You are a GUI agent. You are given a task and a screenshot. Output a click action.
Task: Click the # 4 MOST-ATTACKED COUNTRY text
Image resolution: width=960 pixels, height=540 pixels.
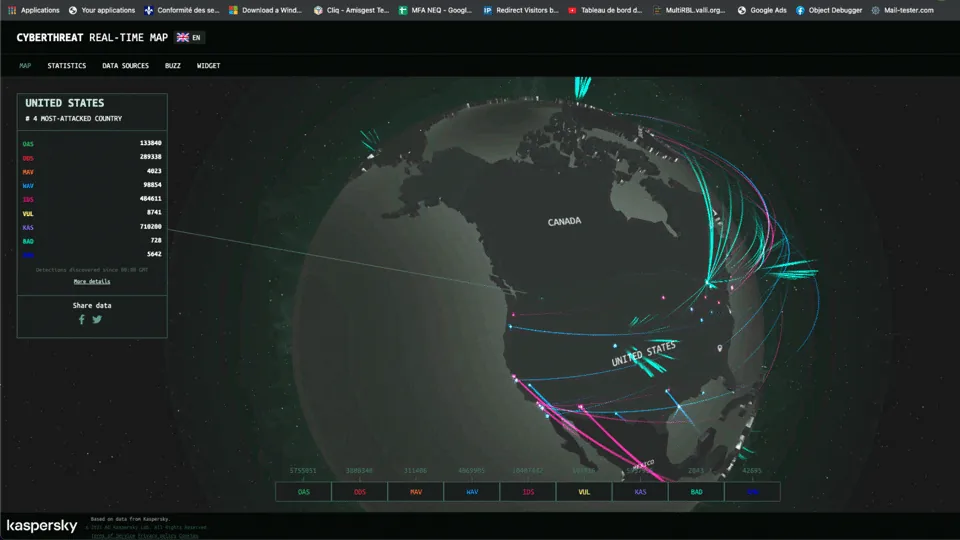73,119
